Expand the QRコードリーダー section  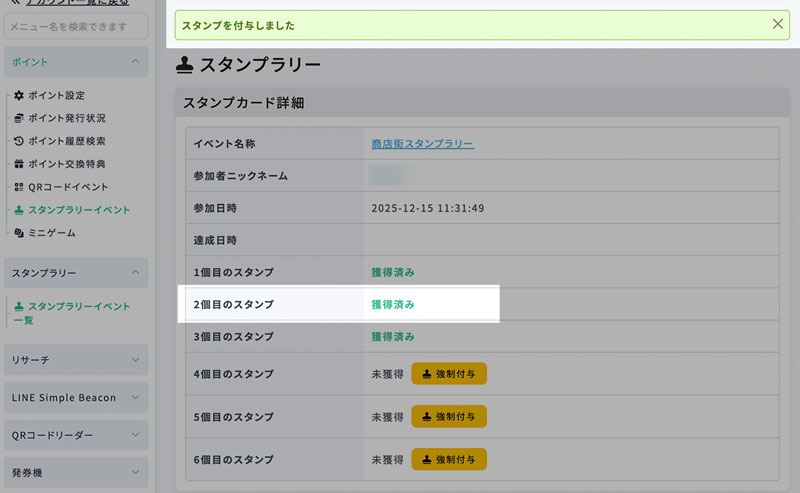click(x=134, y=435)
